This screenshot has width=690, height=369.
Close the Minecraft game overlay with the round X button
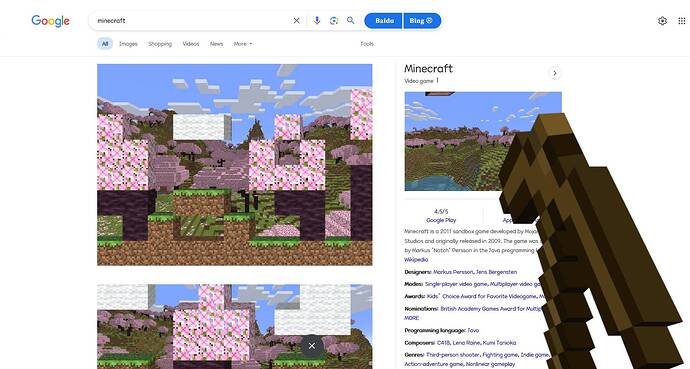[x=312, y=346]
